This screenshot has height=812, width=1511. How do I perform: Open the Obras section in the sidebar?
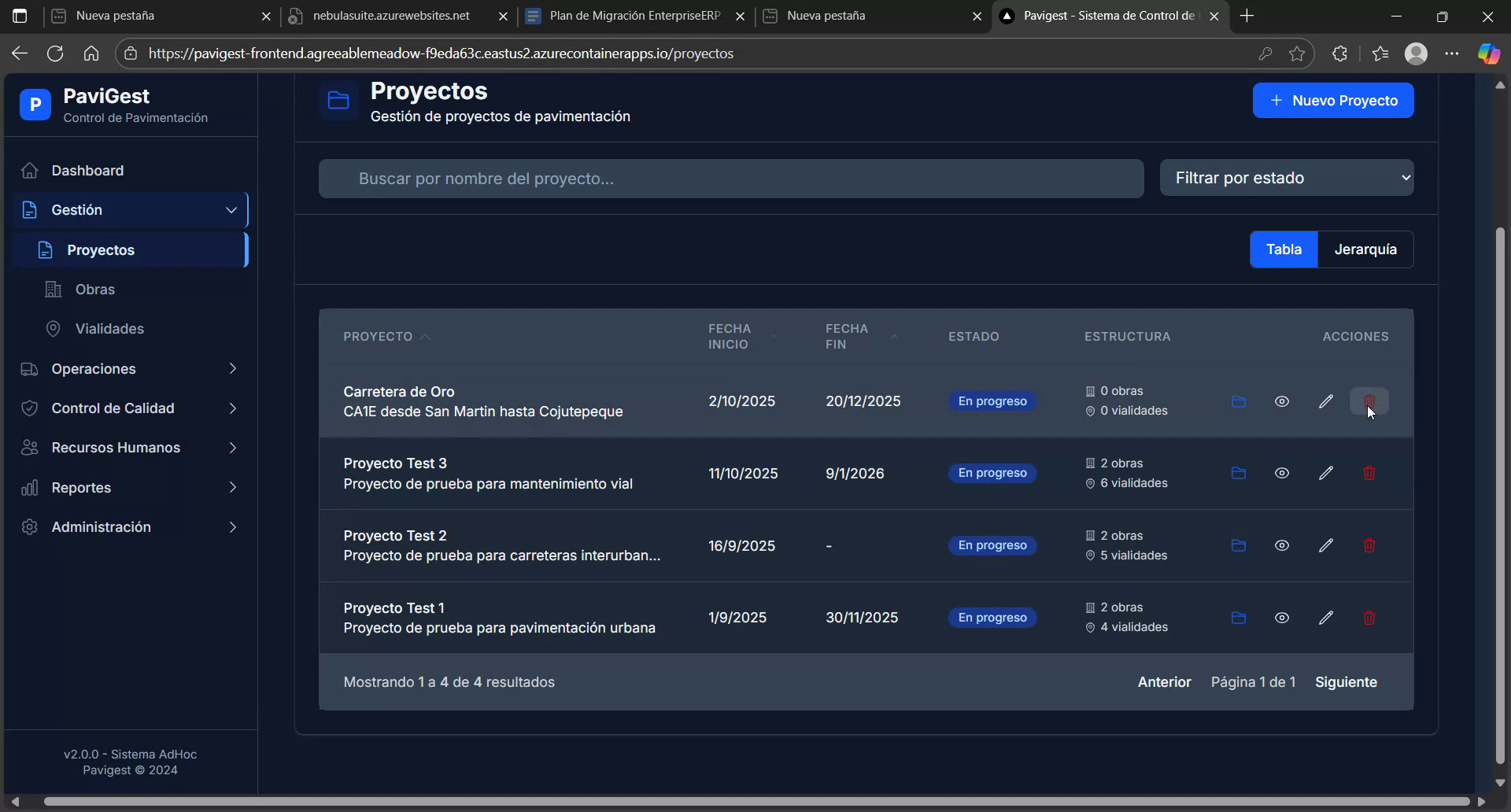coord(96,289)
